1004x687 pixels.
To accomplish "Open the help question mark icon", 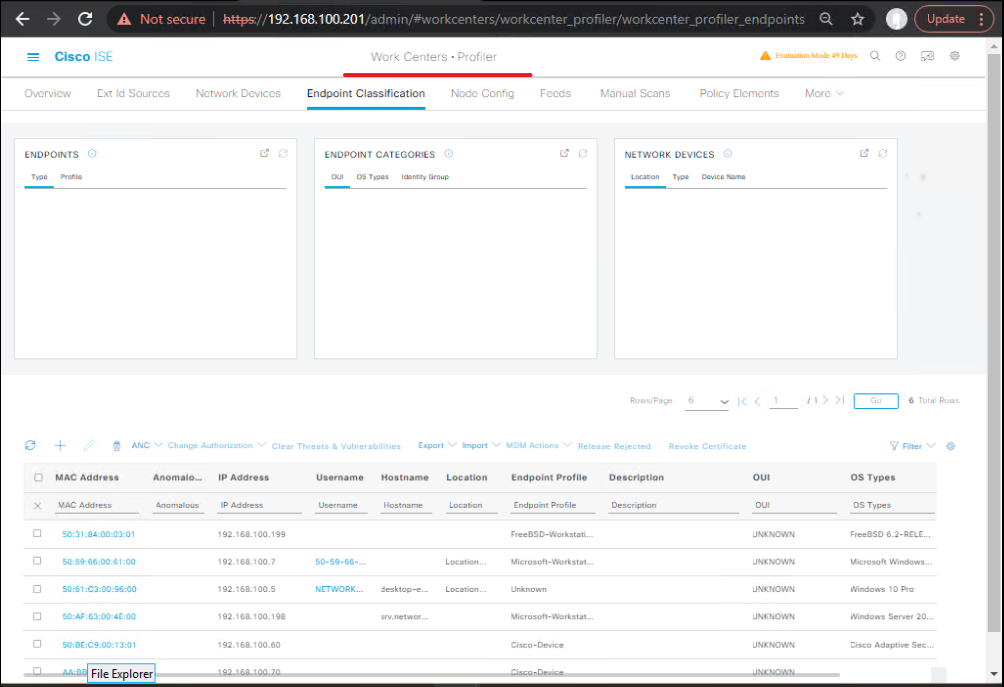I will 900,56.
